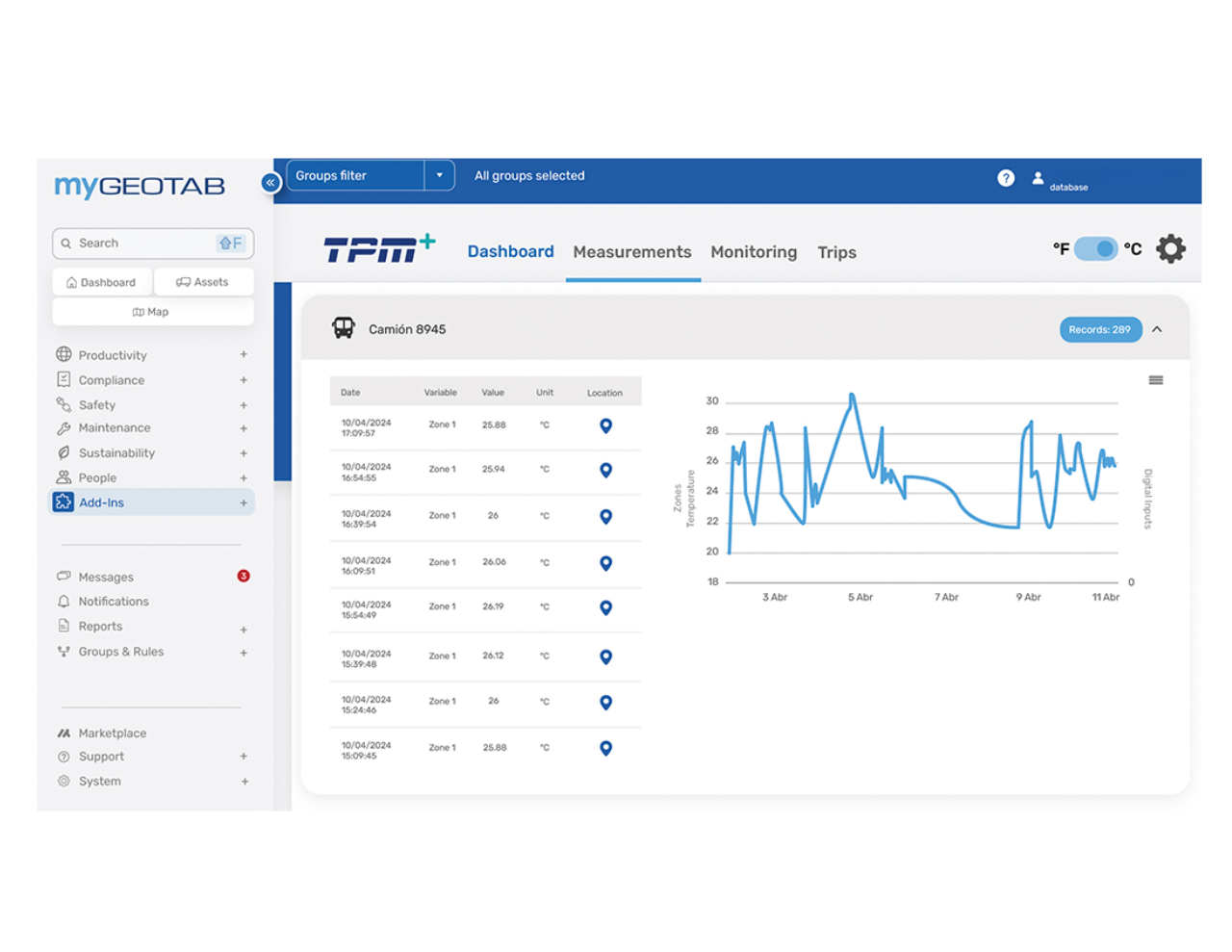Screen dimensions: 1232x952
Task: Click the value 26.19 in the table
Action: click(x=493, y=606)
